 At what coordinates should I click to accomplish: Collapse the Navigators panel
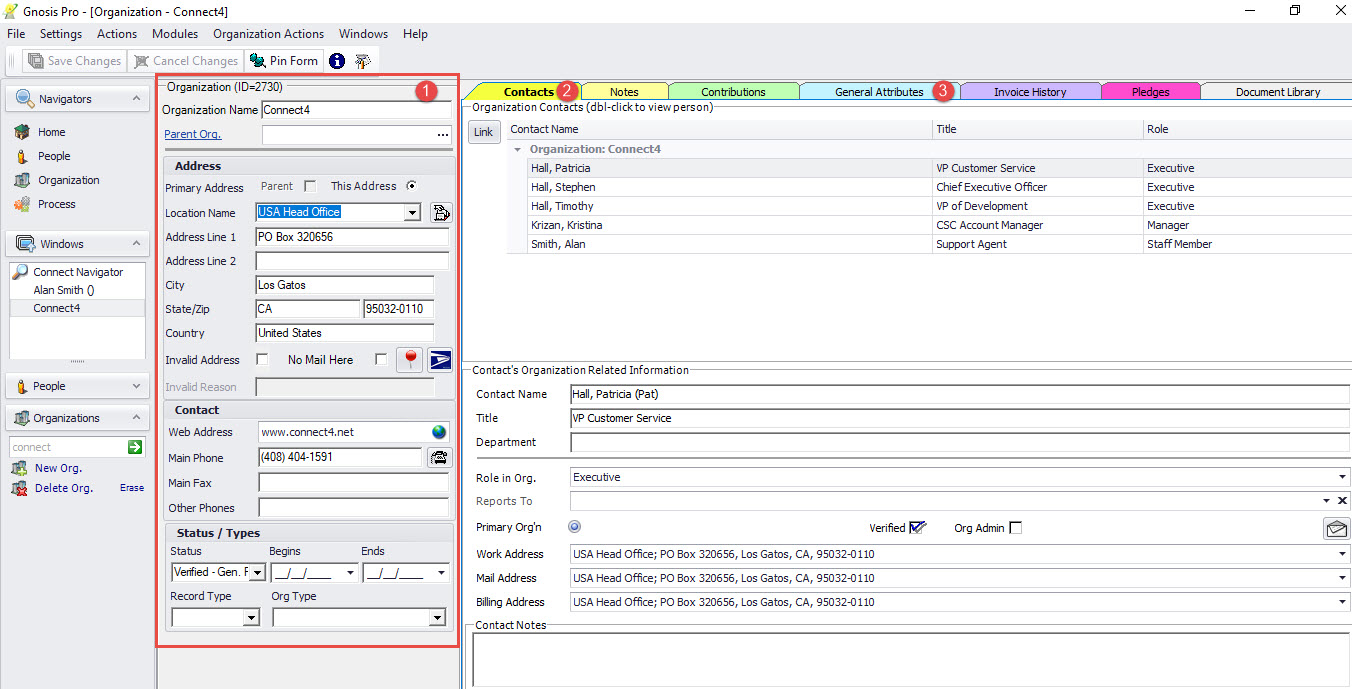tap(137, 99)
